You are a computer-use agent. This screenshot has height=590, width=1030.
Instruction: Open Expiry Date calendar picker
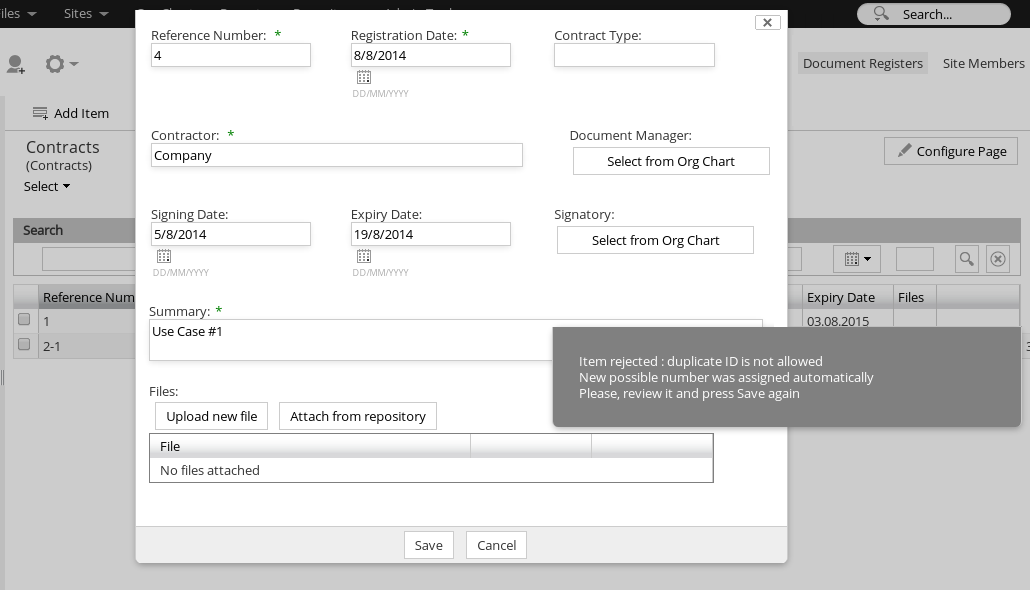[364, 256]
